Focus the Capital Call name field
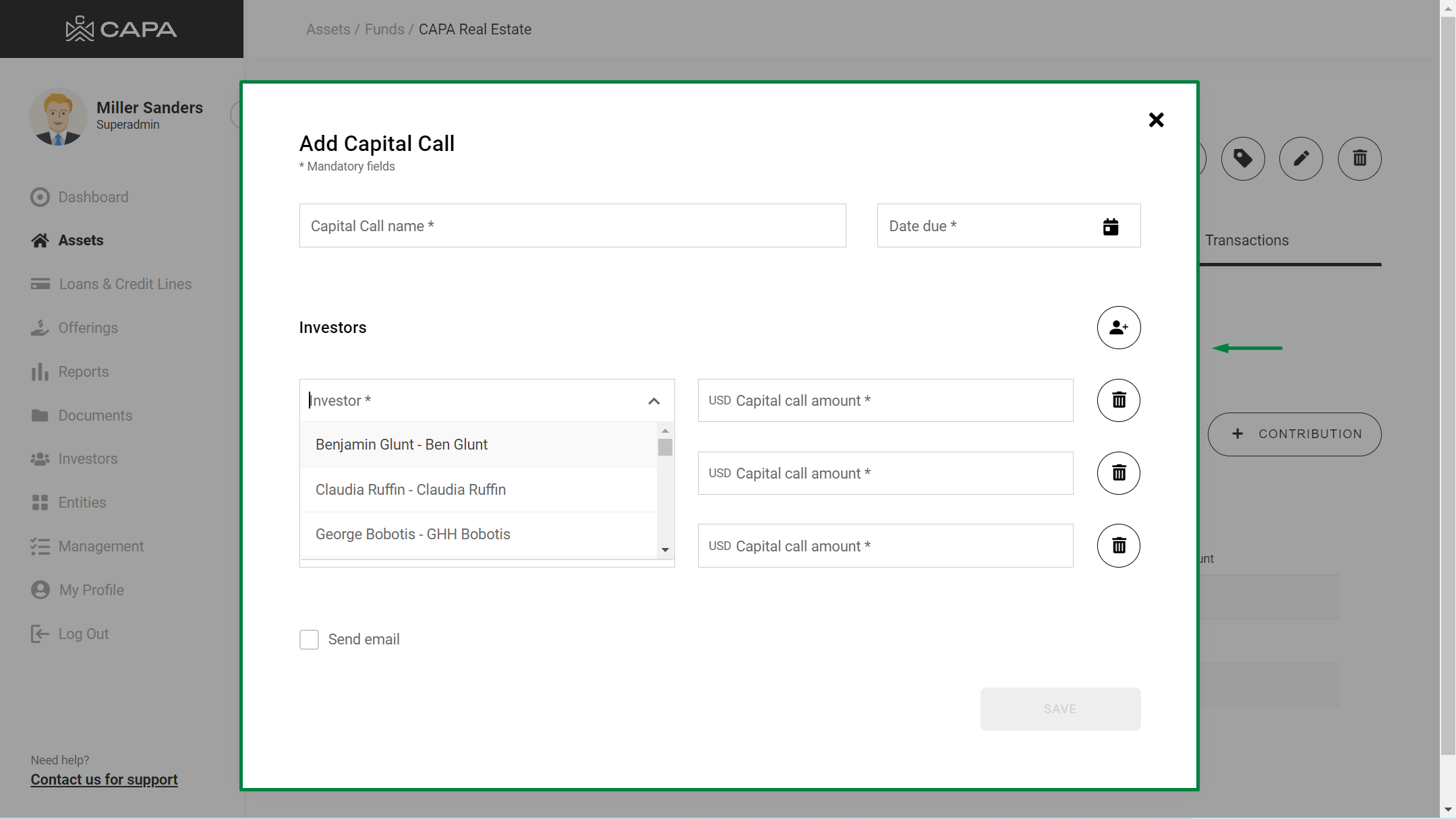 pyautogui.click(x=572, y=226)
